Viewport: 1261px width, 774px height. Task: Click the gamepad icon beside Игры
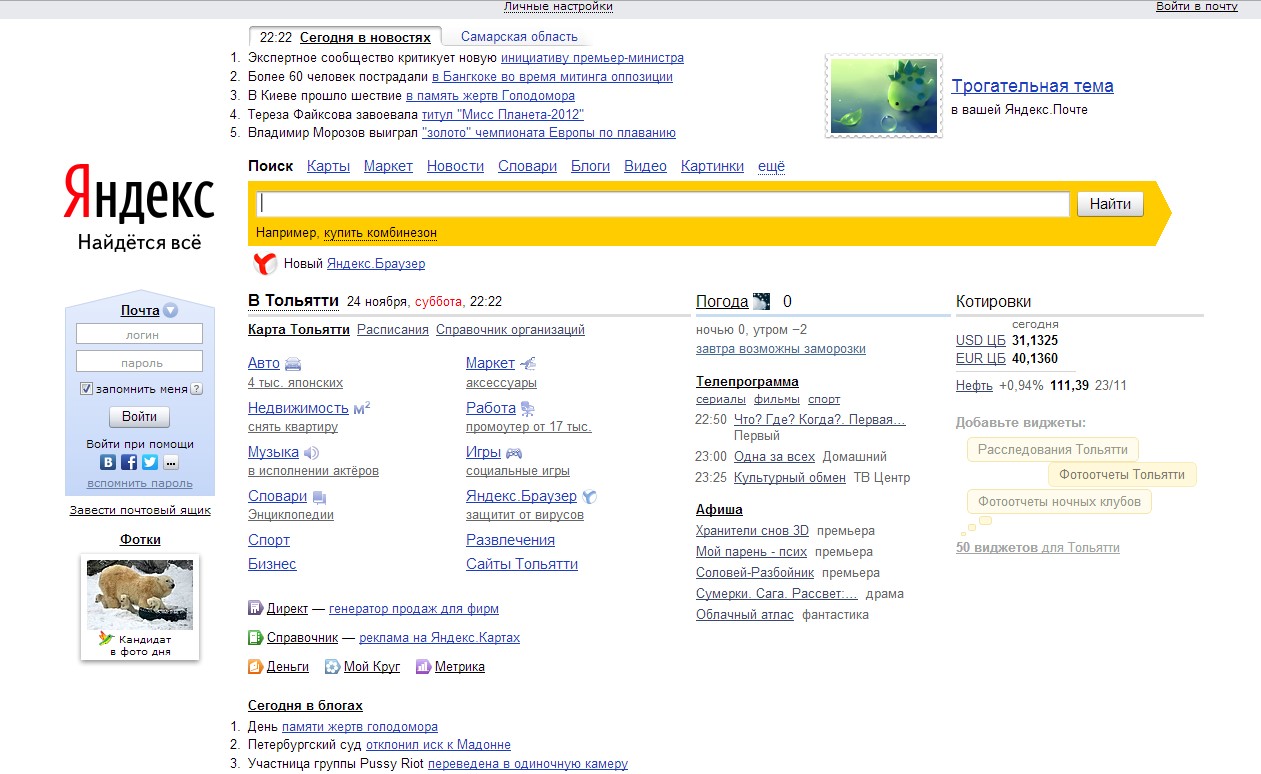click(514, 452)
